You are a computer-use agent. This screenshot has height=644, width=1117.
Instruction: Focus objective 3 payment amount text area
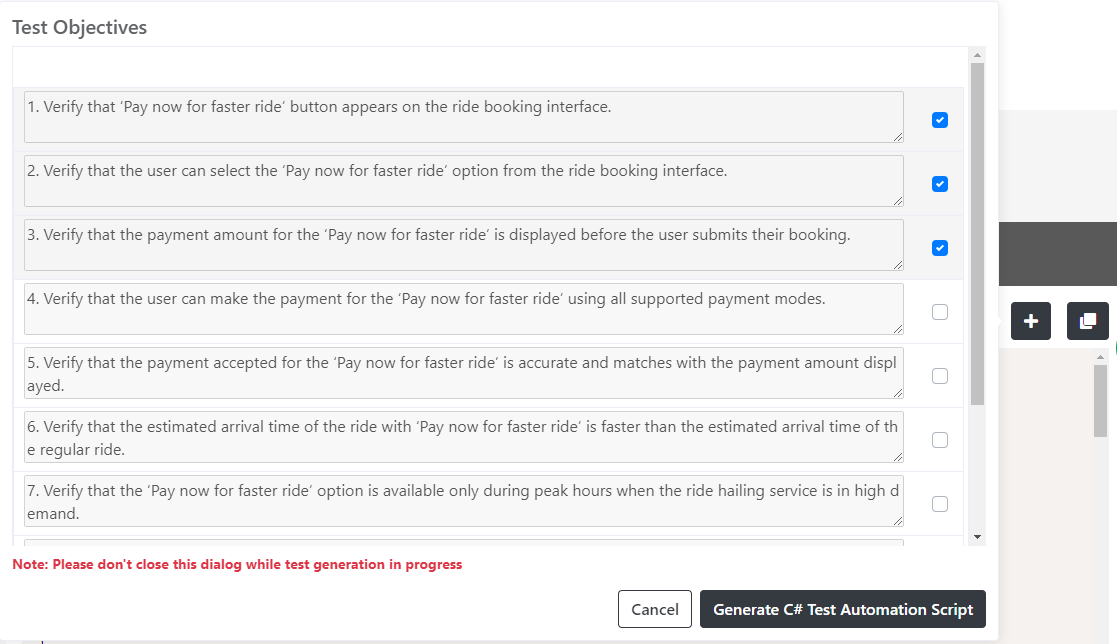coord(464,245)
